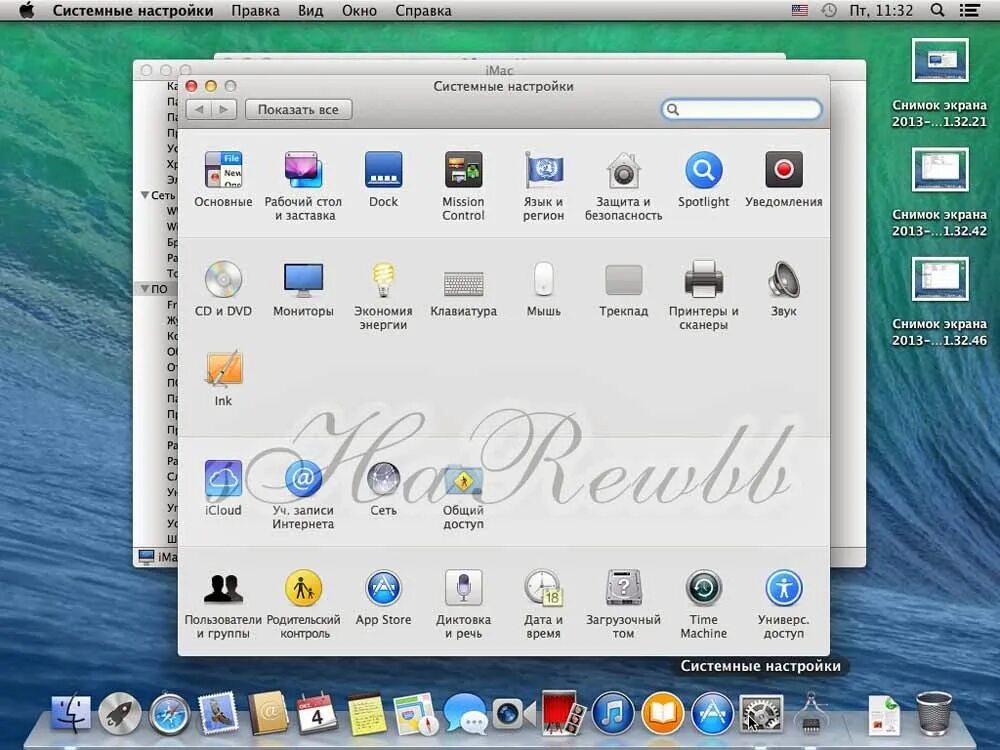Open Time Machine menu bar status icon
1000x750 pixels.
828,10
